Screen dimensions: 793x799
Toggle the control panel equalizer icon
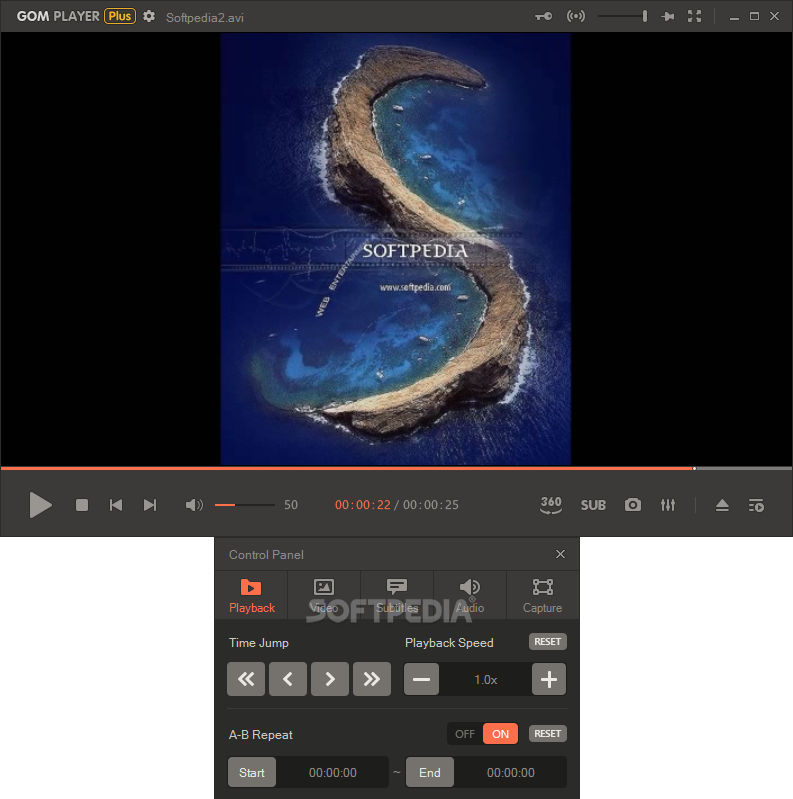pos(668,505)
